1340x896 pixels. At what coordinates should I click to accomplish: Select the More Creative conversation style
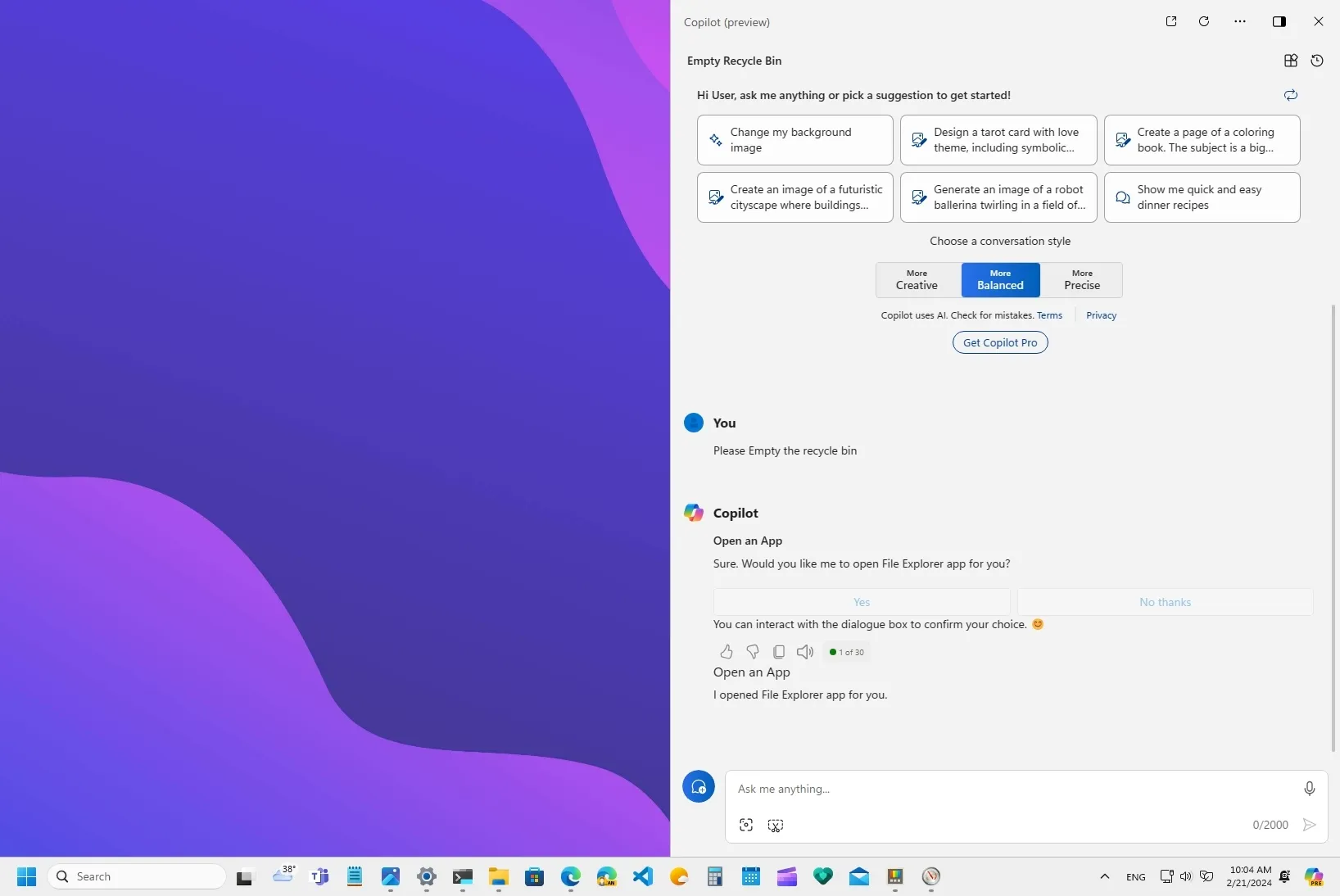tap(917, 280)
